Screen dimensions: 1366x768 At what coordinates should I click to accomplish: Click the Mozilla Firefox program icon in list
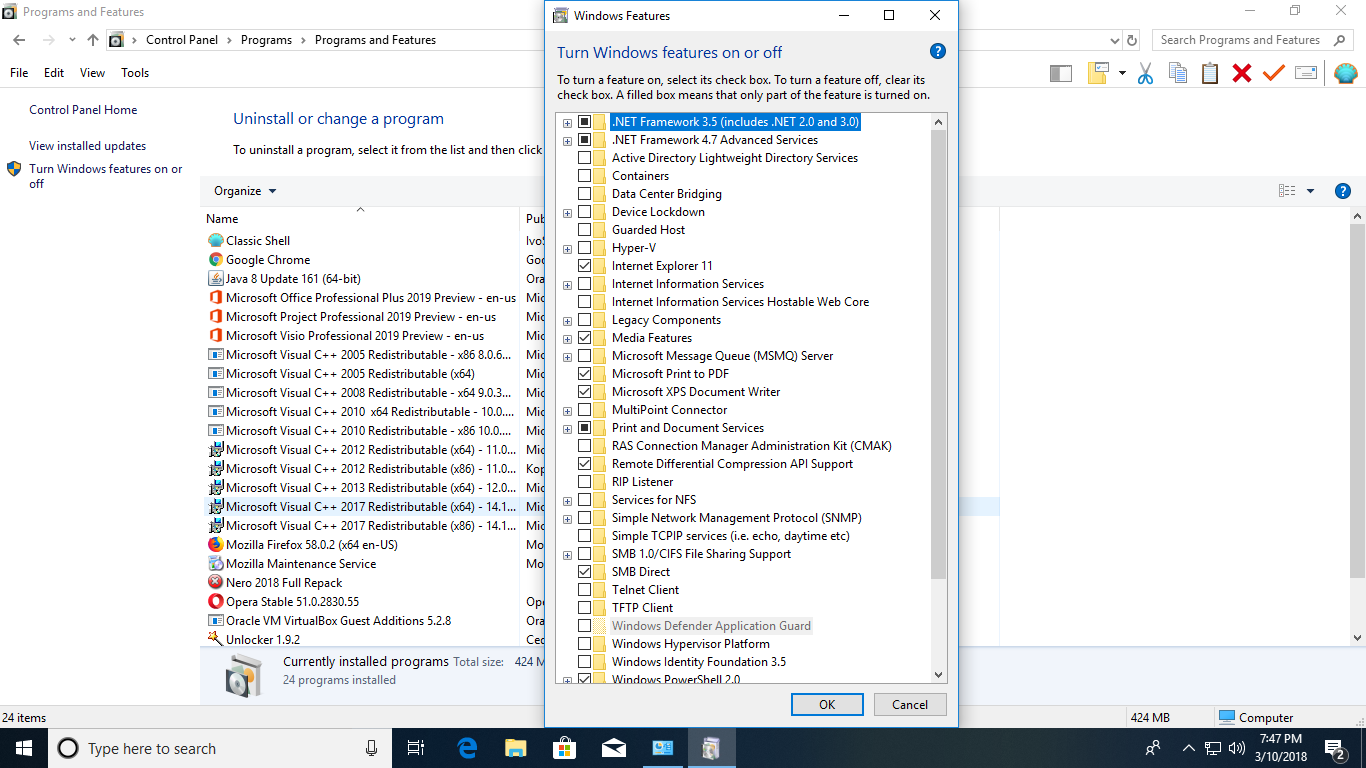click(215, 545)
